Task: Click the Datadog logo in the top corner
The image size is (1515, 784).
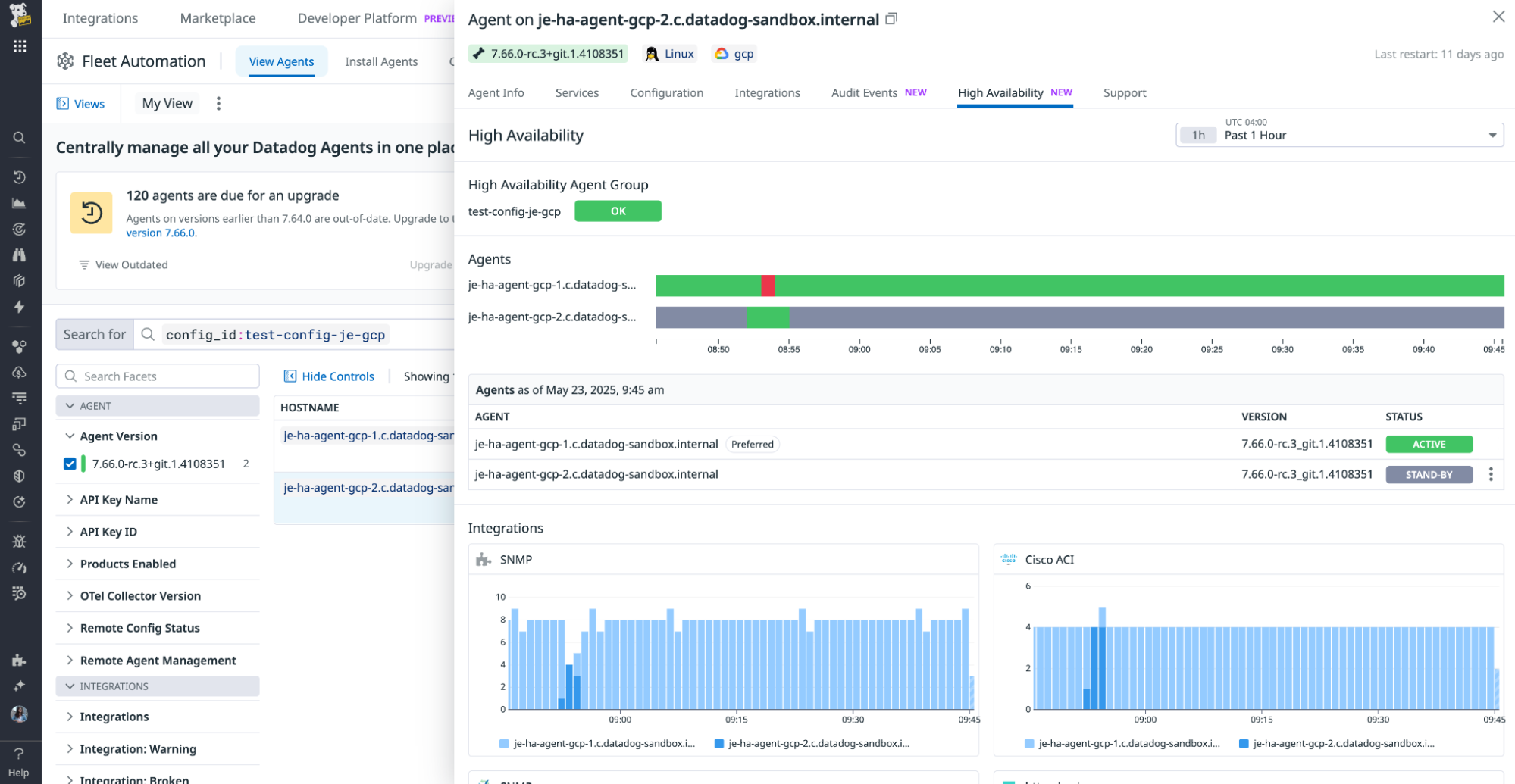Action: (x=19, y=14)
